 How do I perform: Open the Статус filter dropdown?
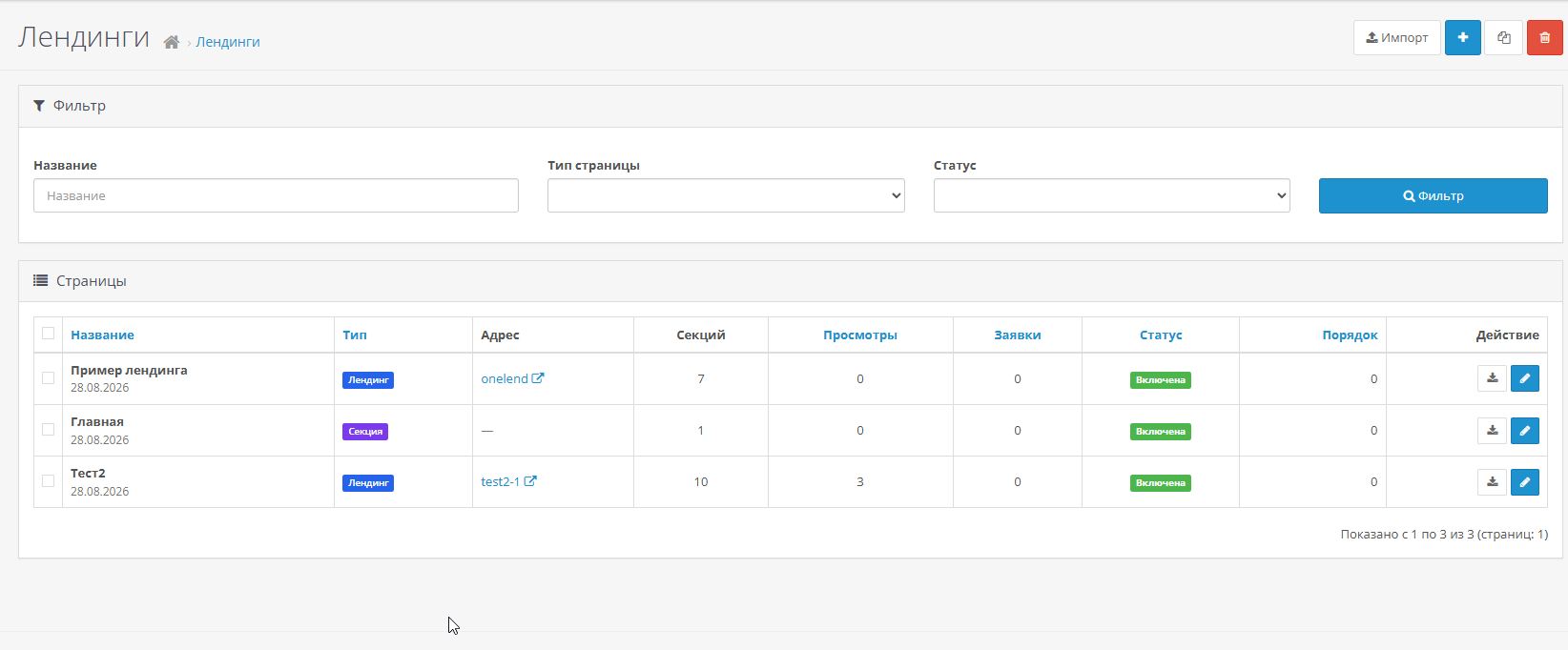(x=1111, y=195)
